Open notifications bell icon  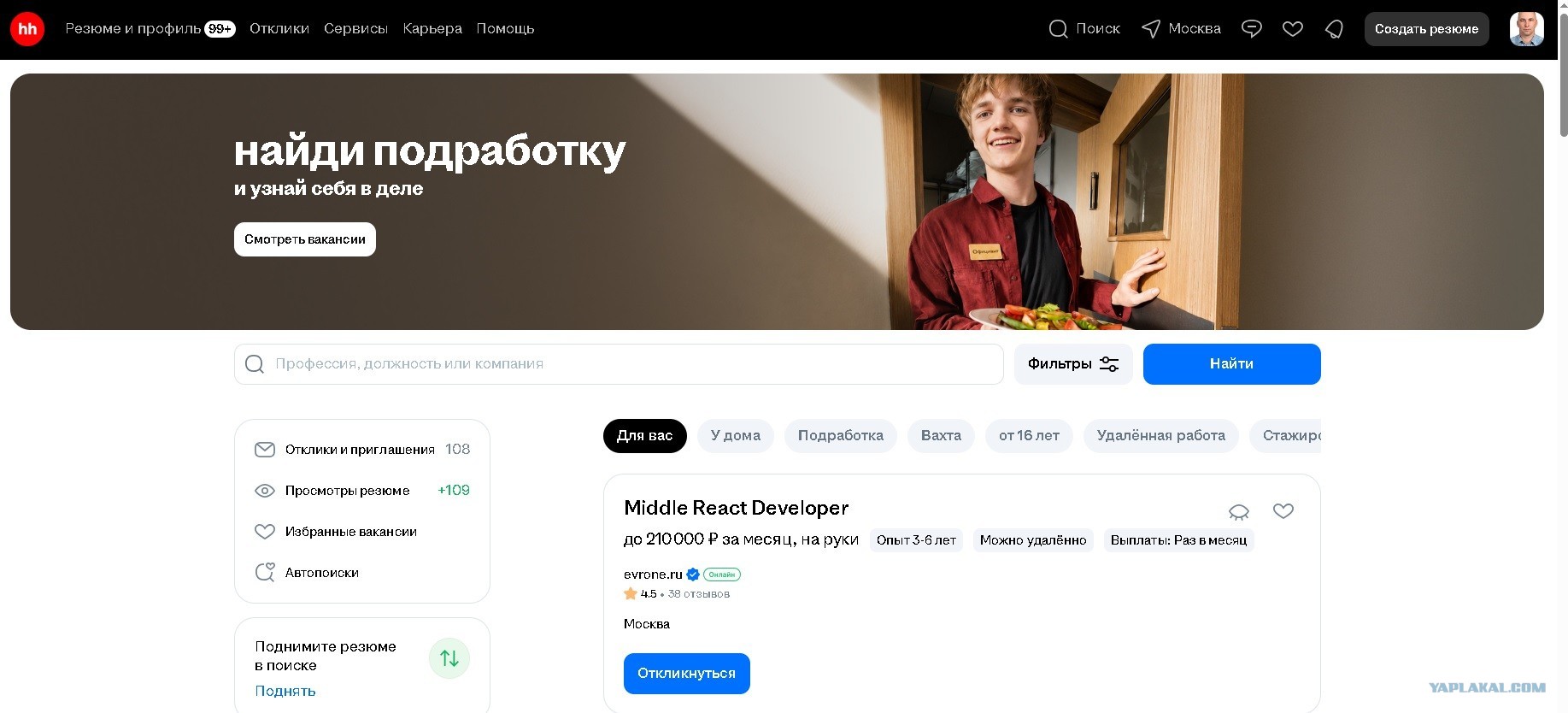(1334, 29)
